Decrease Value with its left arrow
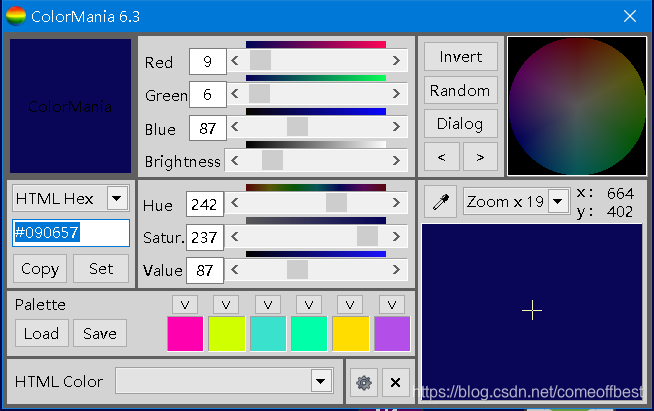Screen dimensions: 654x411 click(235, 270)
